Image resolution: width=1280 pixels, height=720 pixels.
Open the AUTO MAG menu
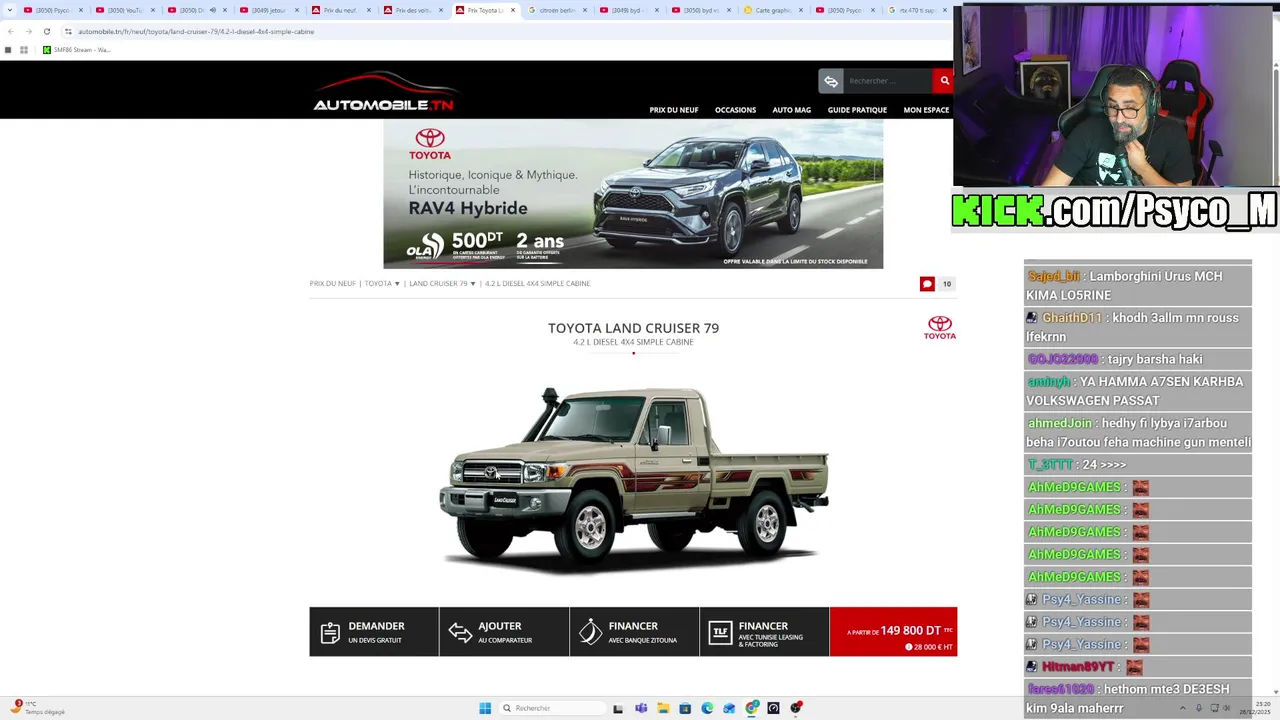[x=791, y=110]
